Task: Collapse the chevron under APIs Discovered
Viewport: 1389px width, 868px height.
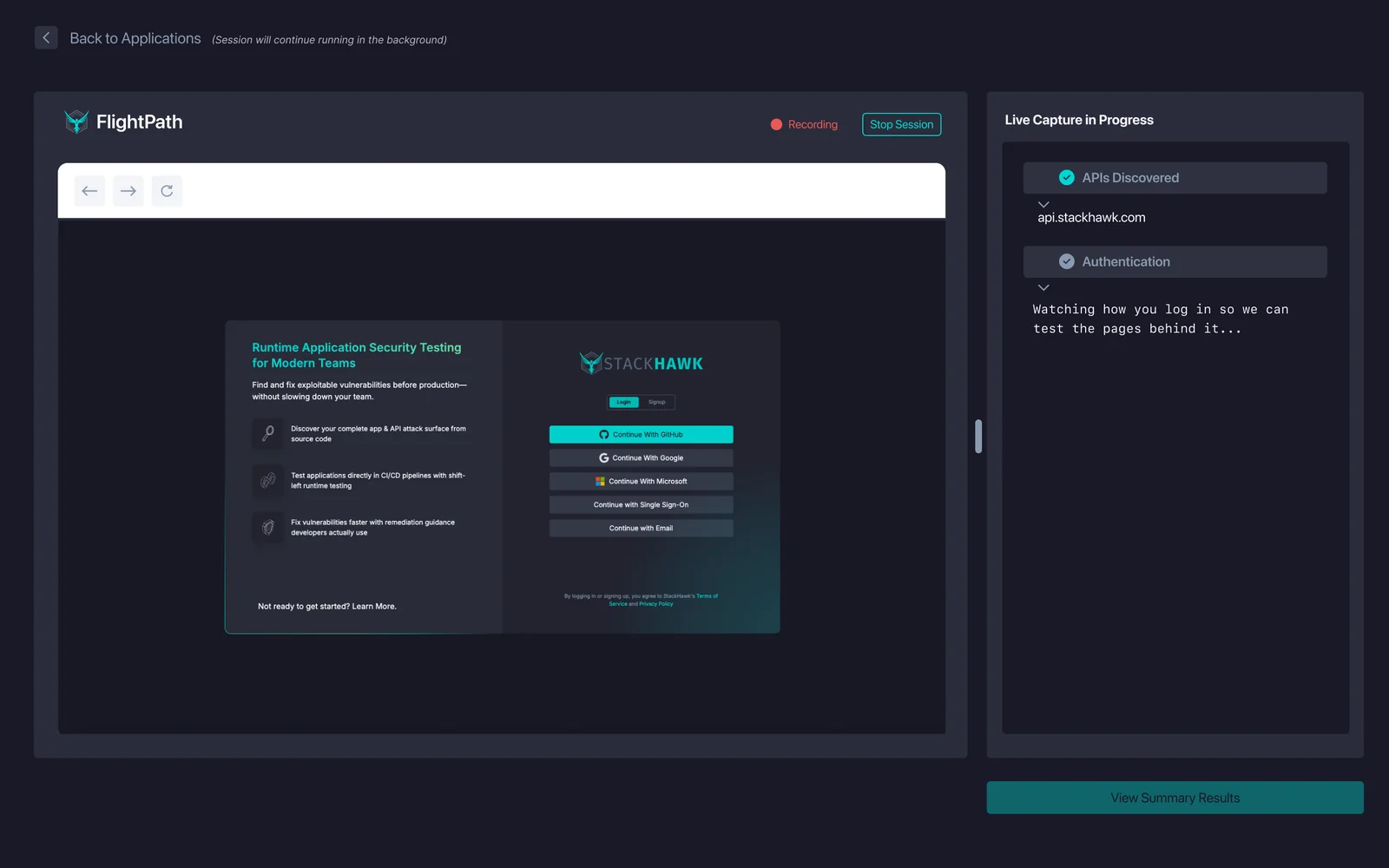Action: point(1043,204)
